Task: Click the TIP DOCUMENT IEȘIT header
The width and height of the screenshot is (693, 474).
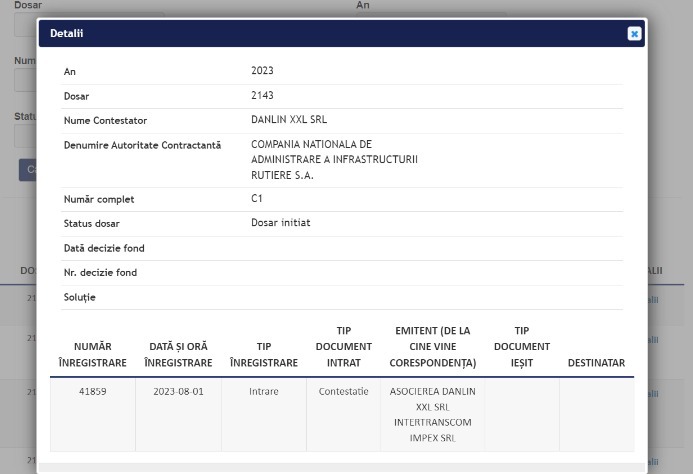Action: tap(522, 347)
